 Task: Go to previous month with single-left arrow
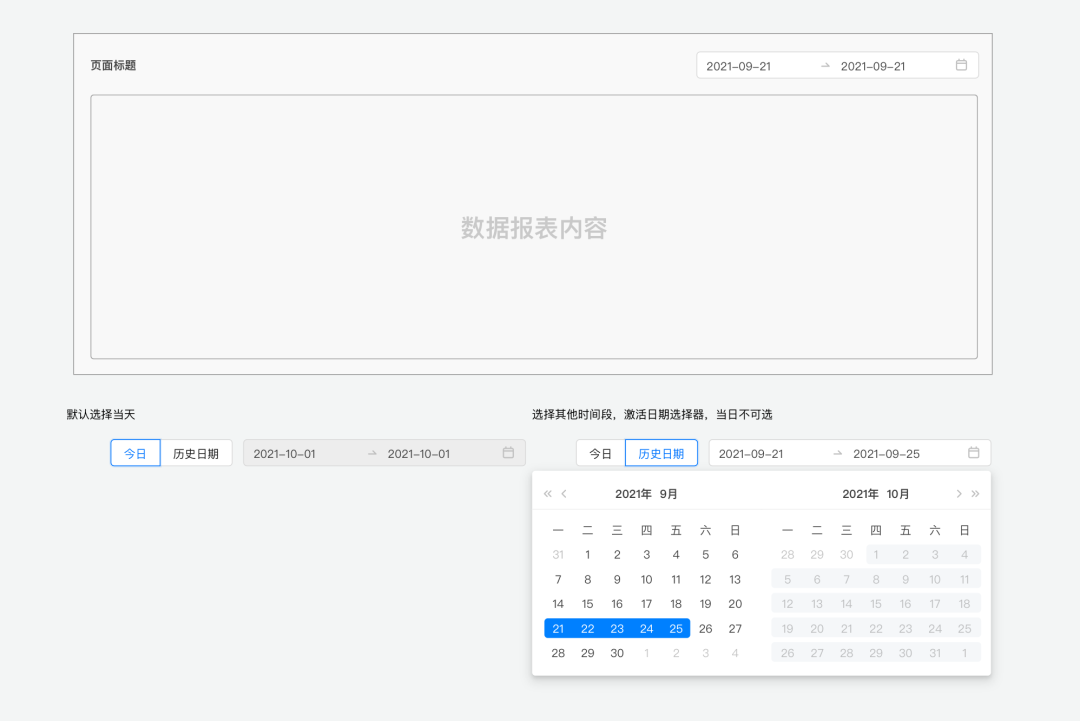coord(564,494)
